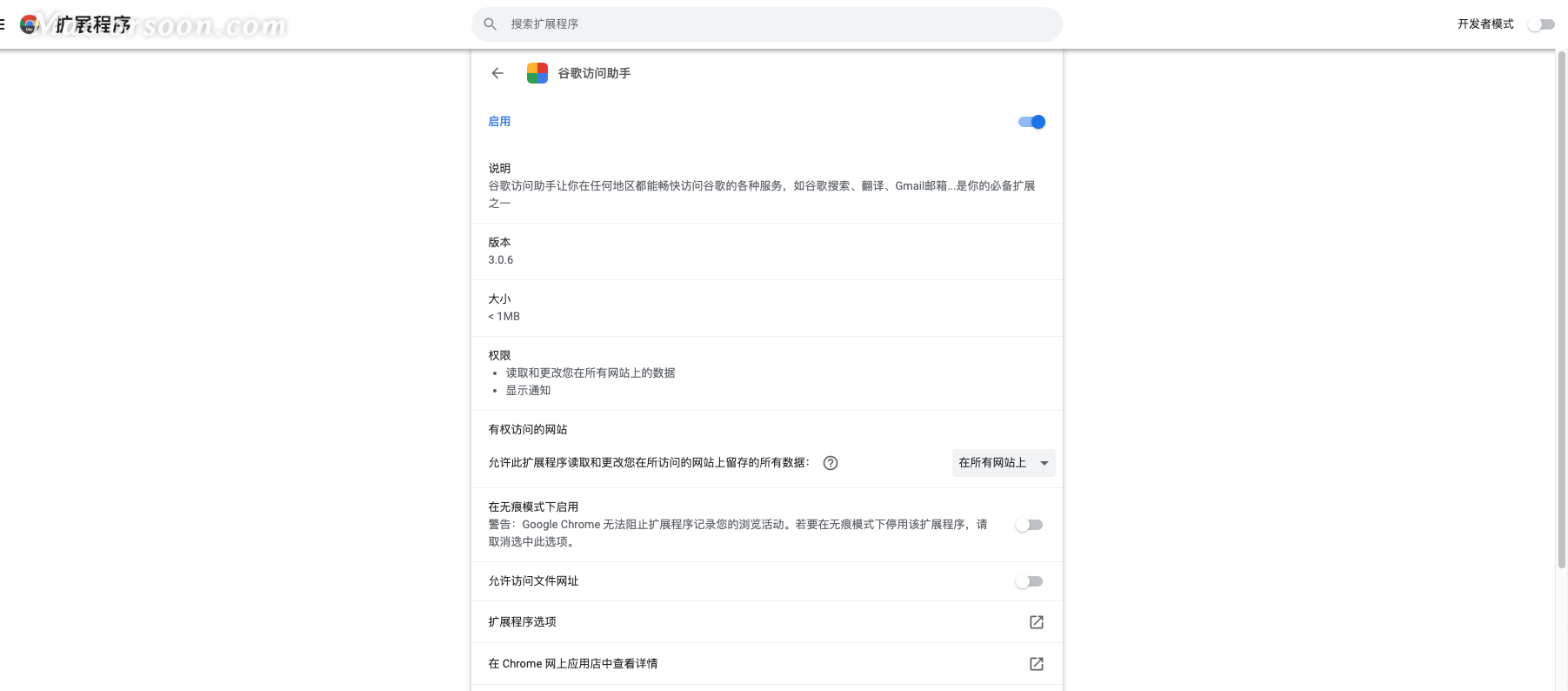Click the 谷歌访问助手 extension icon
1568x691 pixels.
[x=537, y=73]
